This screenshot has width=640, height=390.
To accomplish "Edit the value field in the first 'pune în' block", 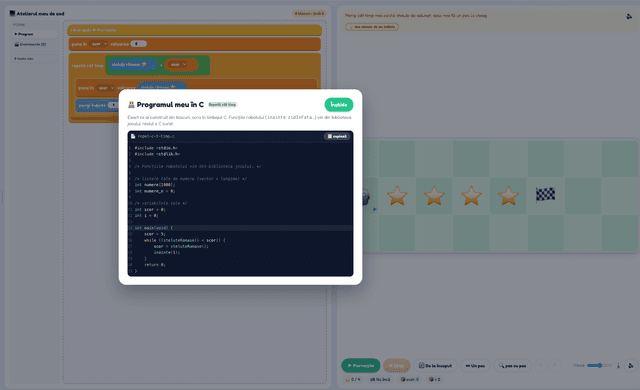I will (138, 44).
